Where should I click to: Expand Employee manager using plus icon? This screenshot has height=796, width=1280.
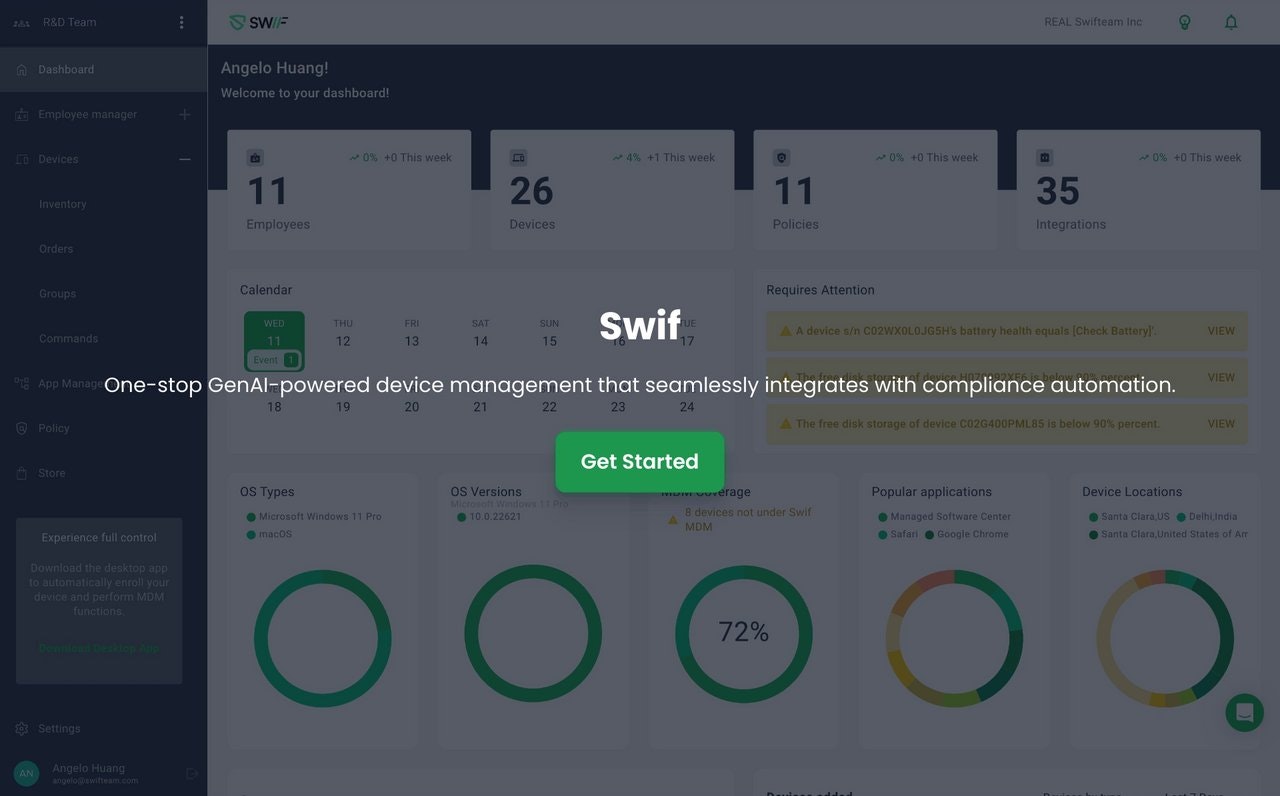[x=184, y=114]
